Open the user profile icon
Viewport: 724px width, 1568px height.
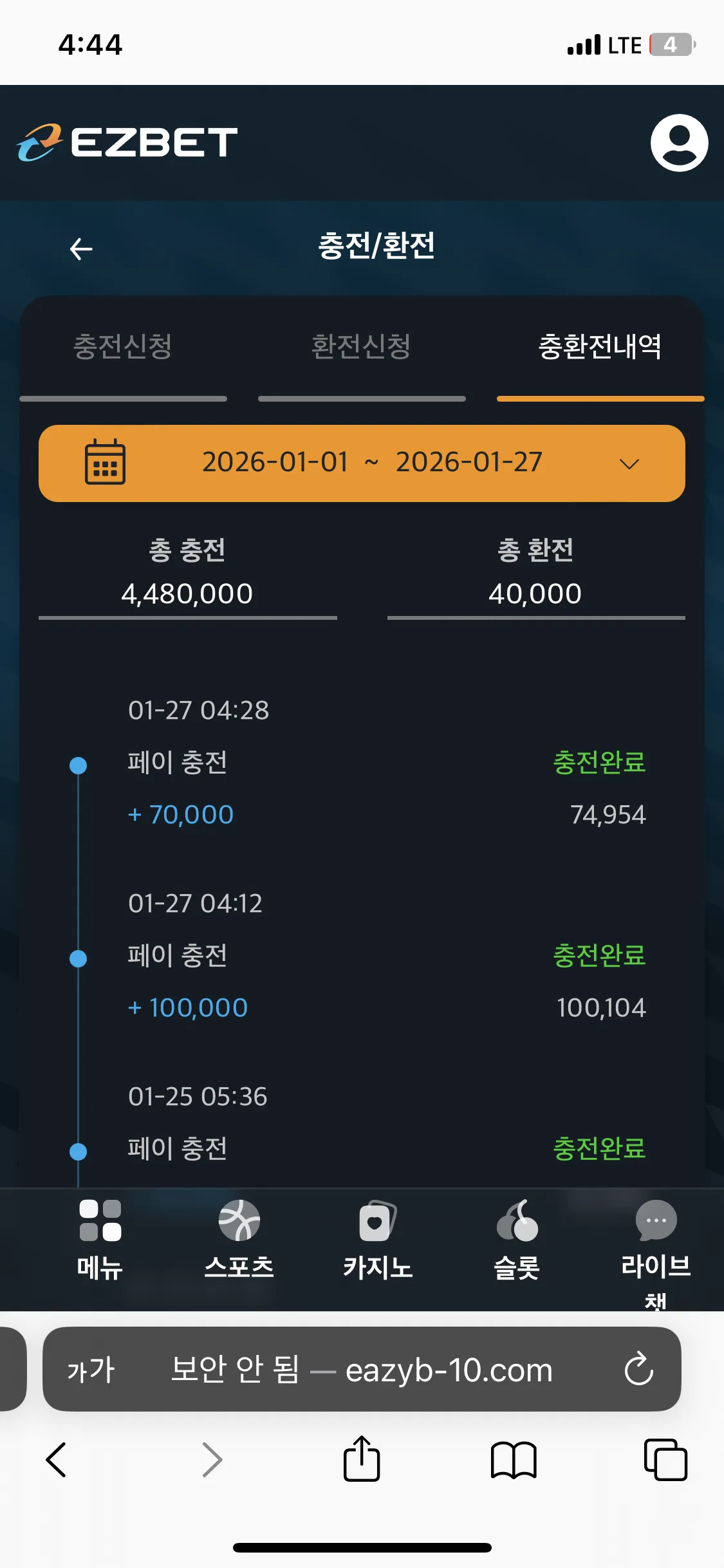coord(679,143)
